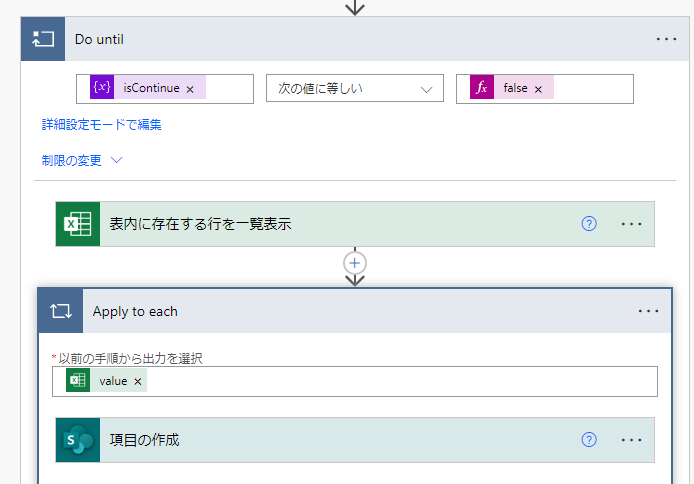Click the SharePoint icon on 項目の作成 action
Viewport: 694px width, 484px height.
78,440
